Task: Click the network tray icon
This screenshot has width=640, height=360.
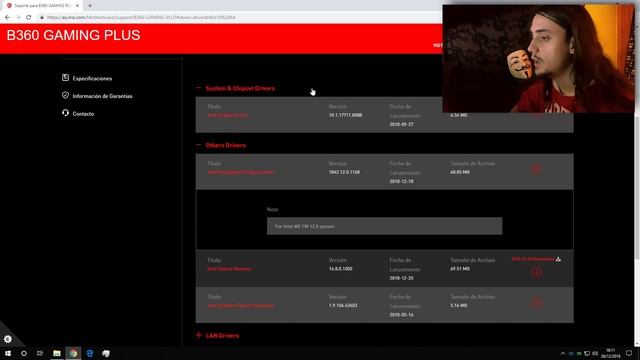Action: 587,353
